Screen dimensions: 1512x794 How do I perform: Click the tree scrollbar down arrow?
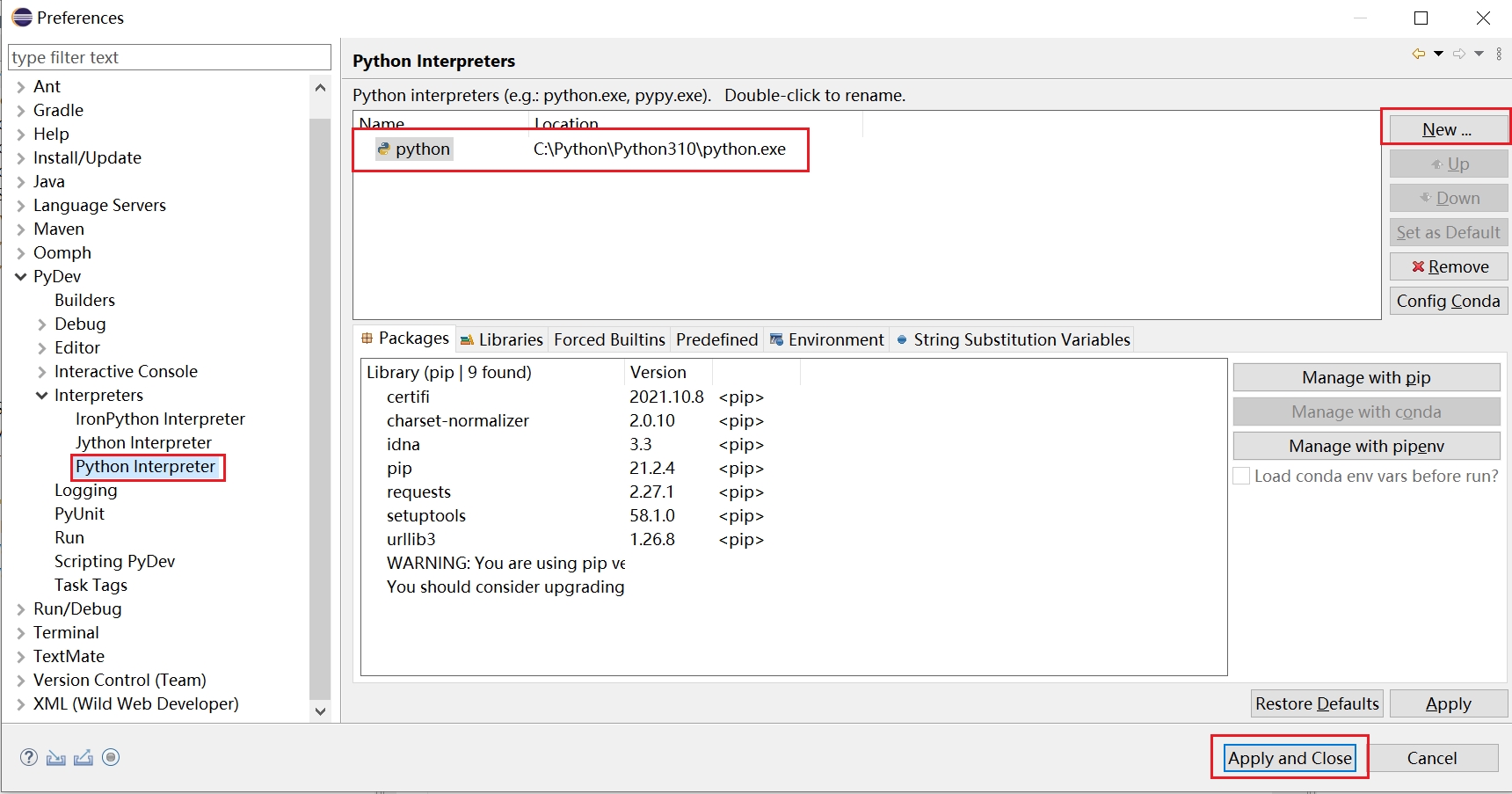click(320, 711)
